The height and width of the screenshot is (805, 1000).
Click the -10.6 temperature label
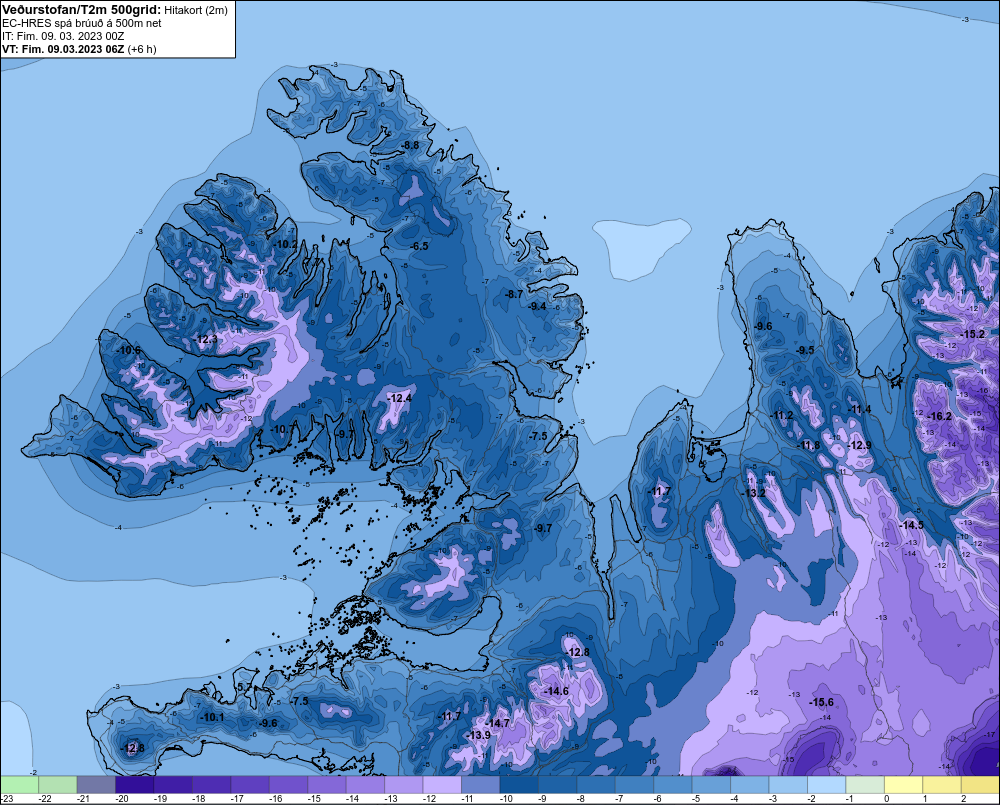128,350
